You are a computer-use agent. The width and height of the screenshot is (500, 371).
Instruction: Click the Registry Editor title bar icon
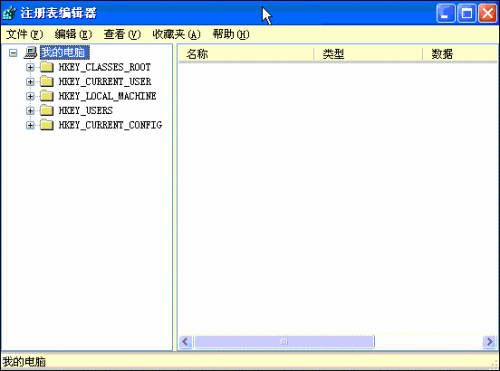pyautogui.click(x=9, y=13)
